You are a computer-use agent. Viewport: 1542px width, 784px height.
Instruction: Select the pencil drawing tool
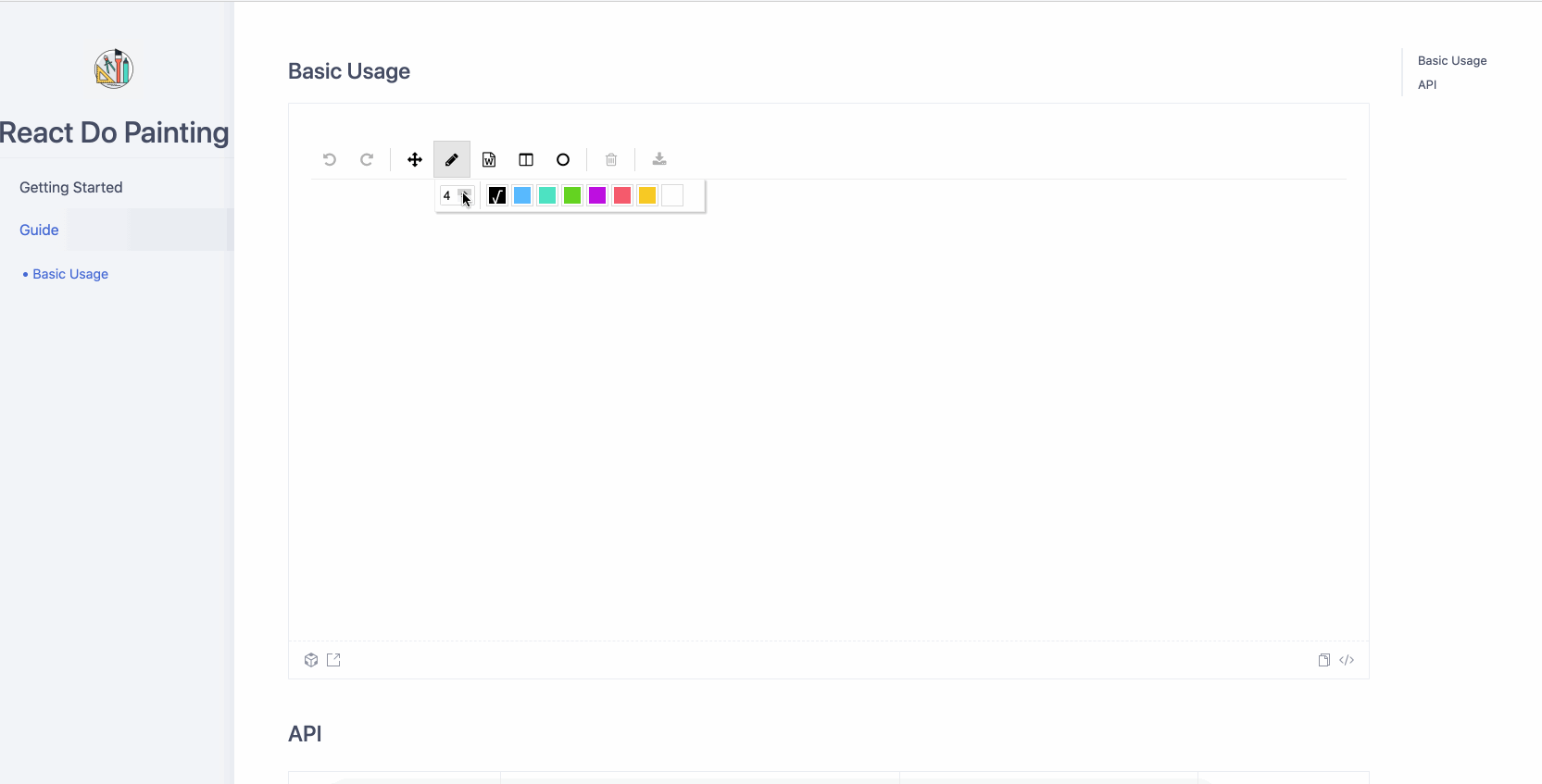click(x=452, y=159)
